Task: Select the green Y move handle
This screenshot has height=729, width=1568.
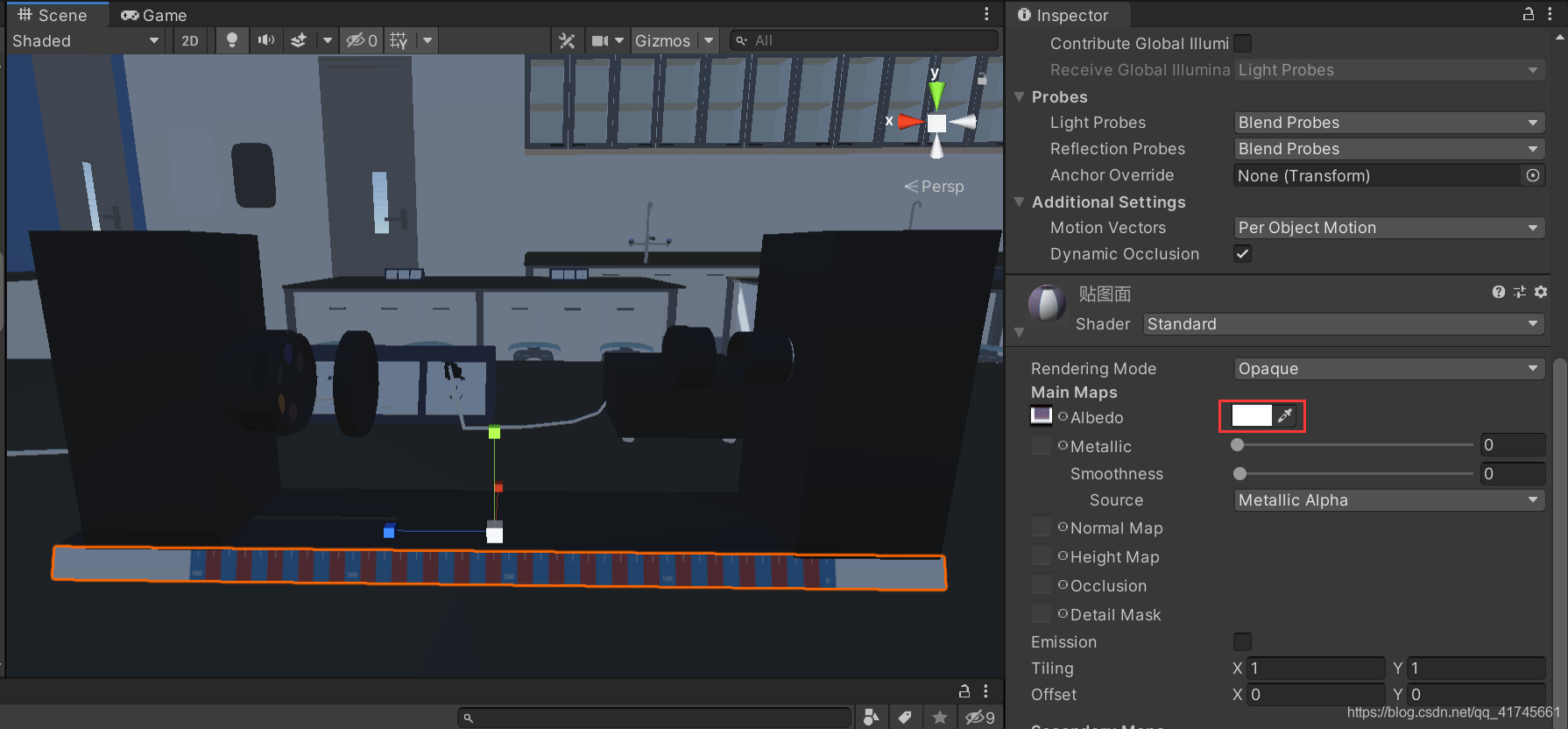Action: (x=494, y=433)
